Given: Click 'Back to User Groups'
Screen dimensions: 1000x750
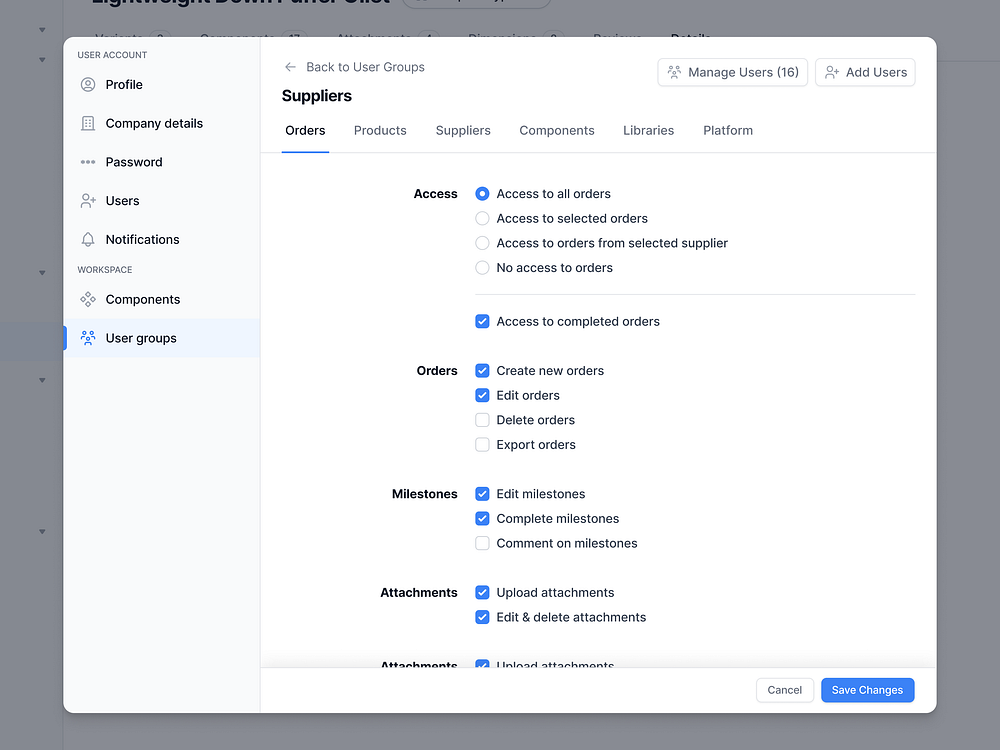Looking at the screenshot, I should (366, 67).
